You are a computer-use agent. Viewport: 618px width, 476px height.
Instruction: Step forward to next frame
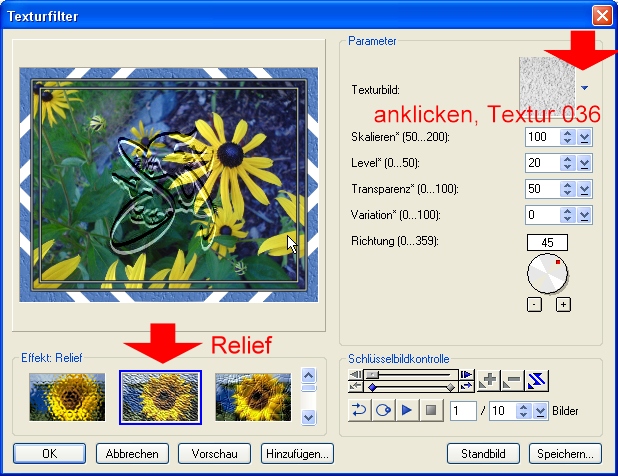467,374
